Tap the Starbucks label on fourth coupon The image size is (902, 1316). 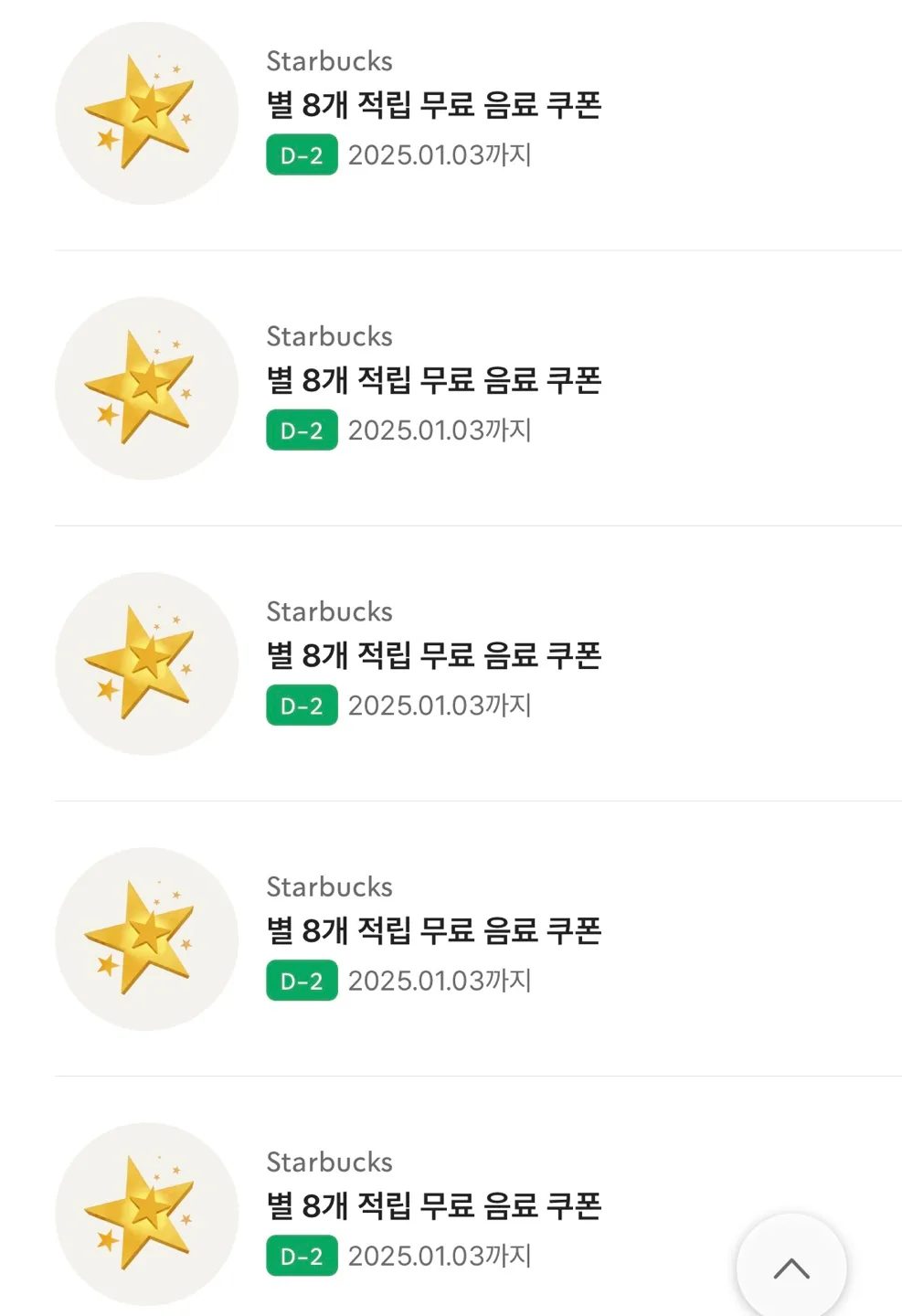click(329, 886)
